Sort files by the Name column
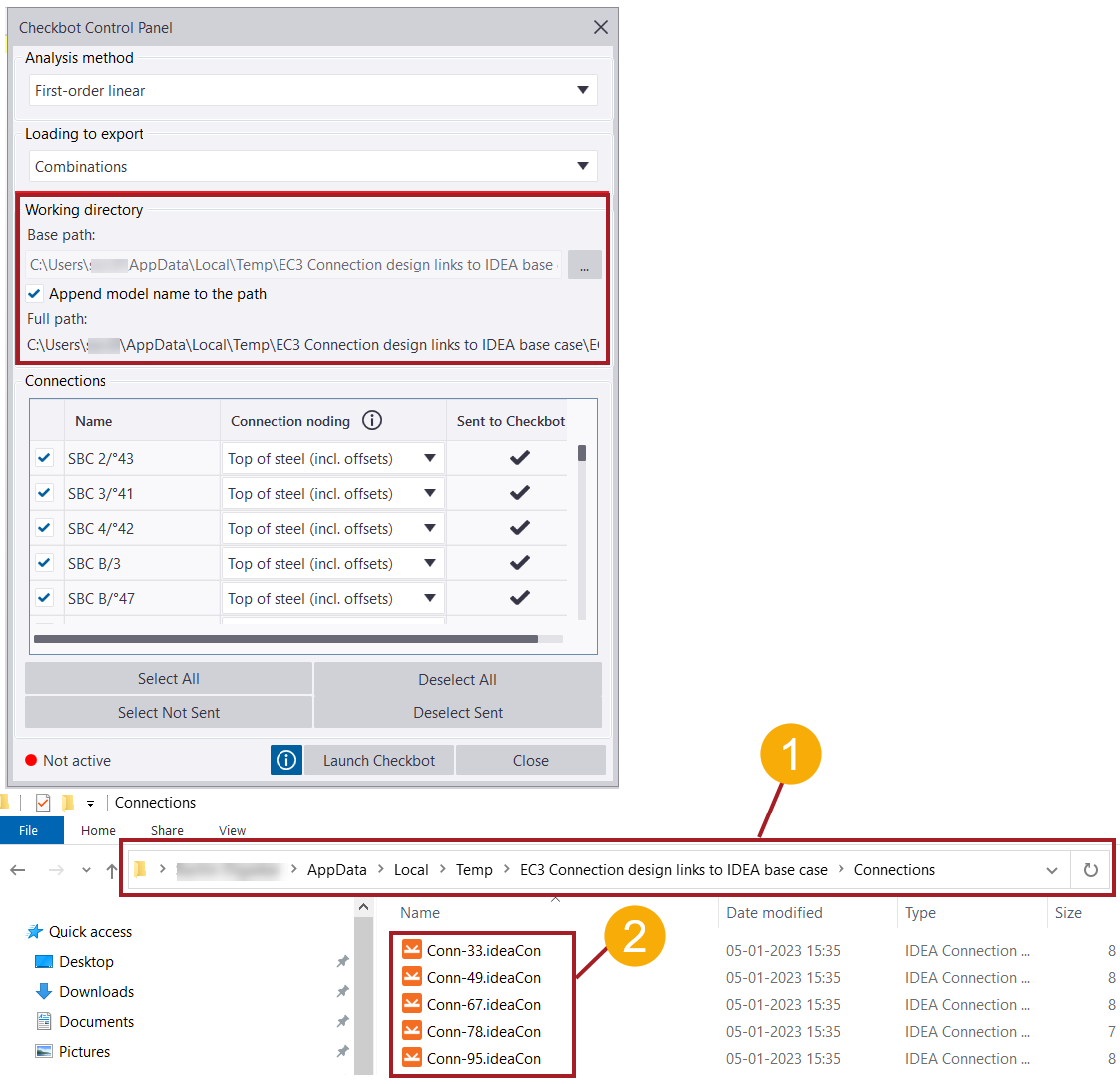 pos(419,912)
